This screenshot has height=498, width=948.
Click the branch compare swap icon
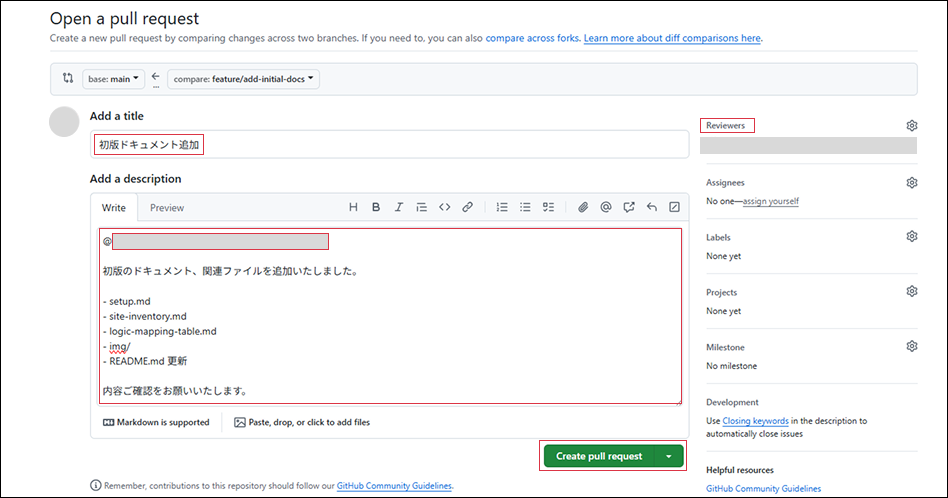pyautogui.click(x=68, y=78)
